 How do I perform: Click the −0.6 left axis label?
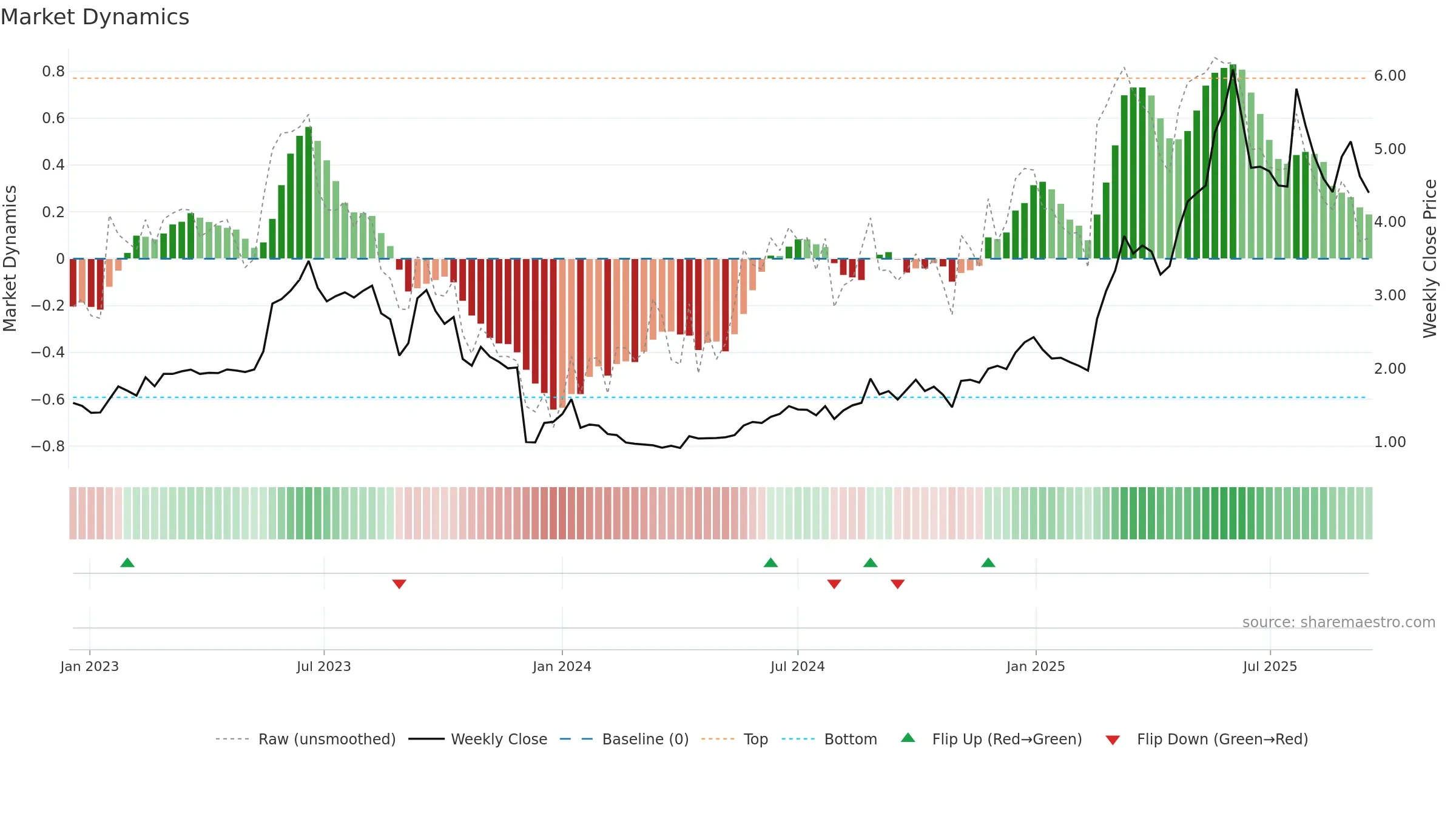pos(48,400)
